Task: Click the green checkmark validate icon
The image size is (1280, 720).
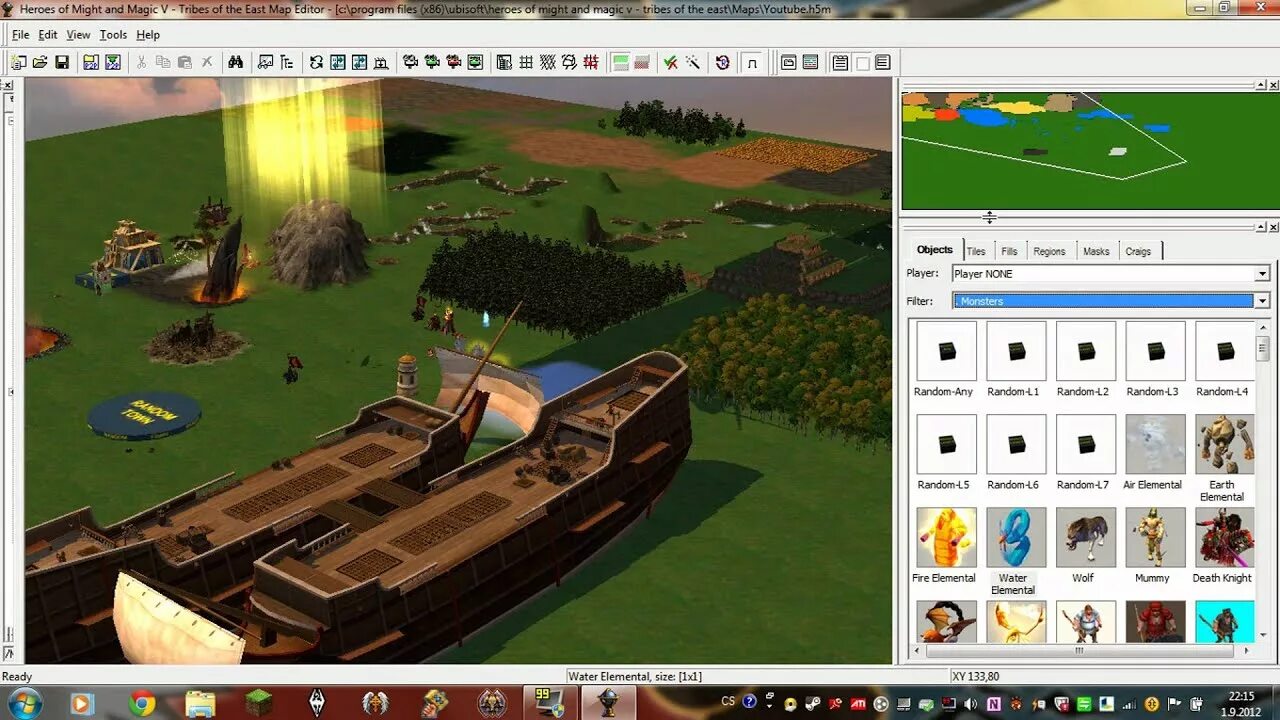Action: coord(670,62)
